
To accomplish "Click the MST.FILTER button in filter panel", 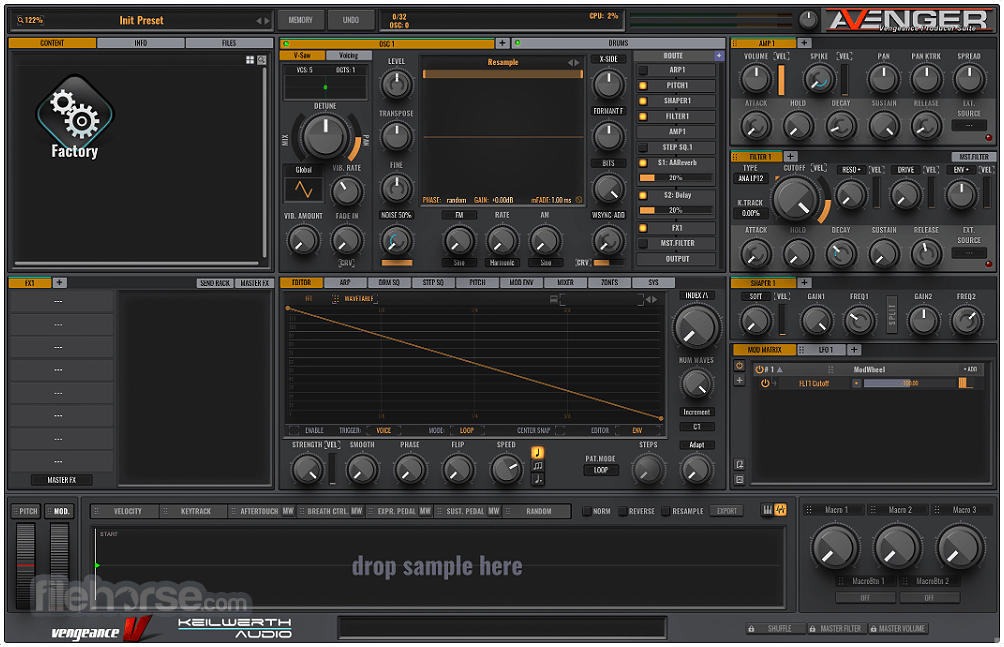I will tap(973, 157).
